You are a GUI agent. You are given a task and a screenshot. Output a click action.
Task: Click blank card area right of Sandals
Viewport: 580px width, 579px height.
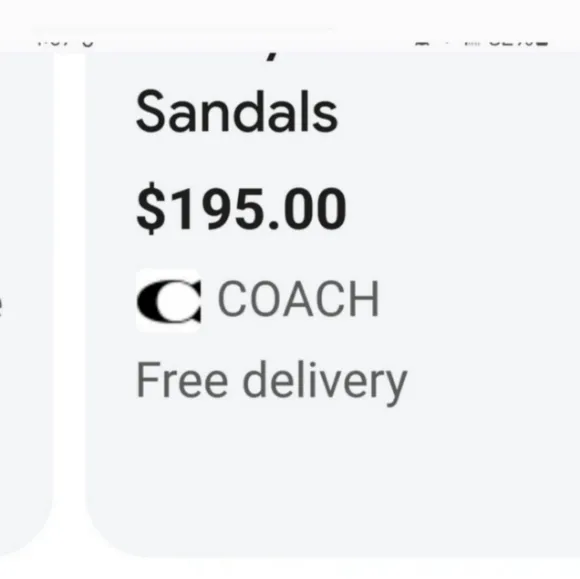point(459,111)
